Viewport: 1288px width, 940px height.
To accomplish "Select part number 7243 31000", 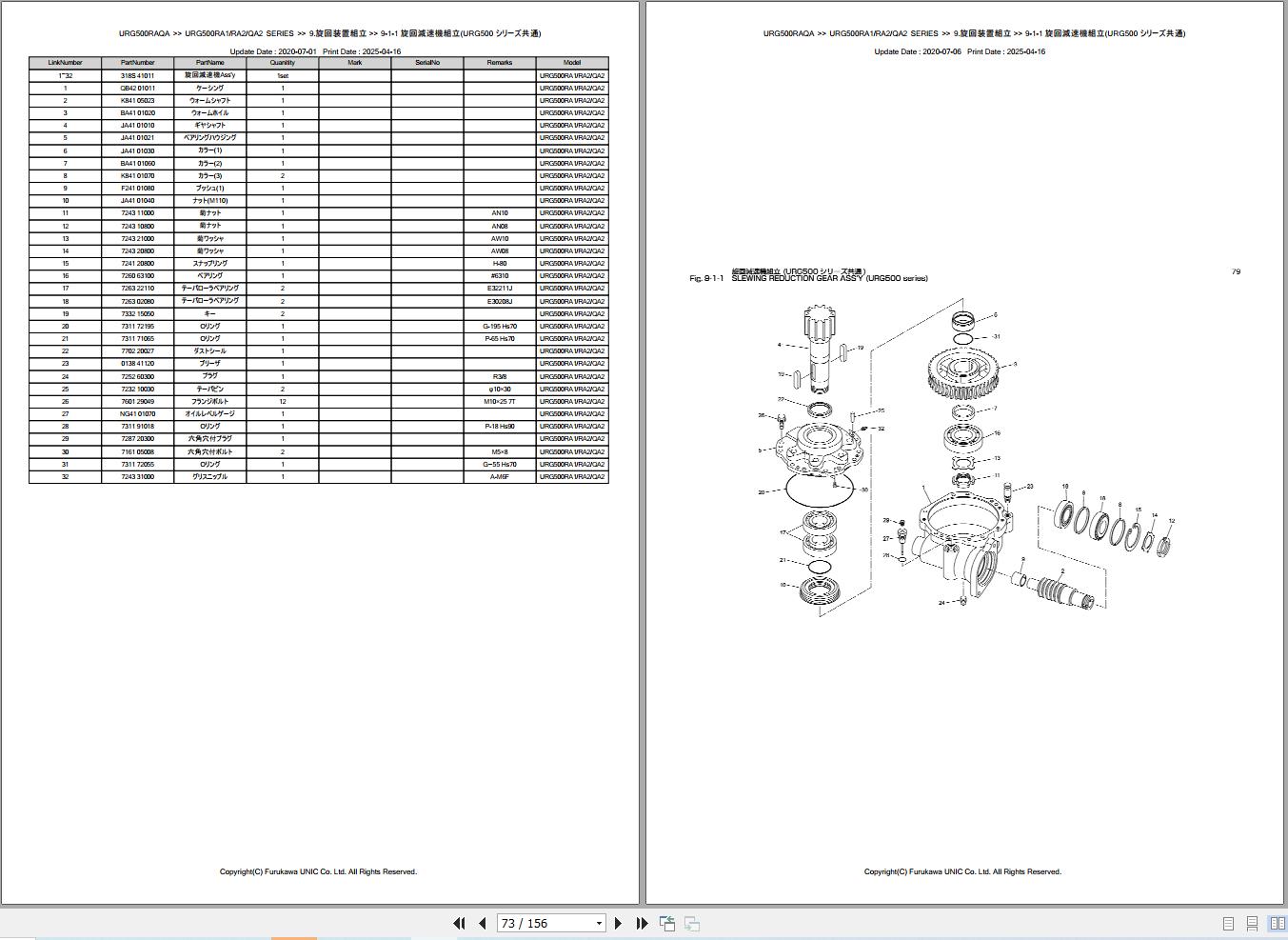I will point(137,477).
